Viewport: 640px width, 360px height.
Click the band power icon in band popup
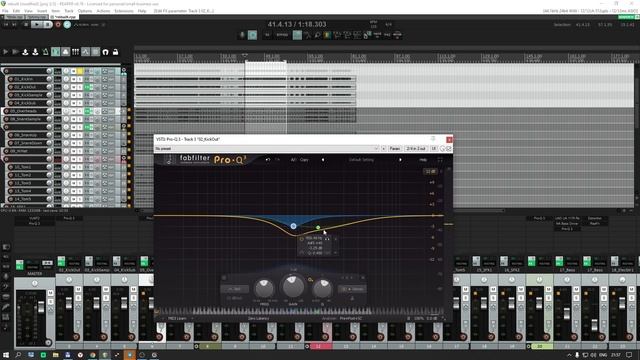302,239
